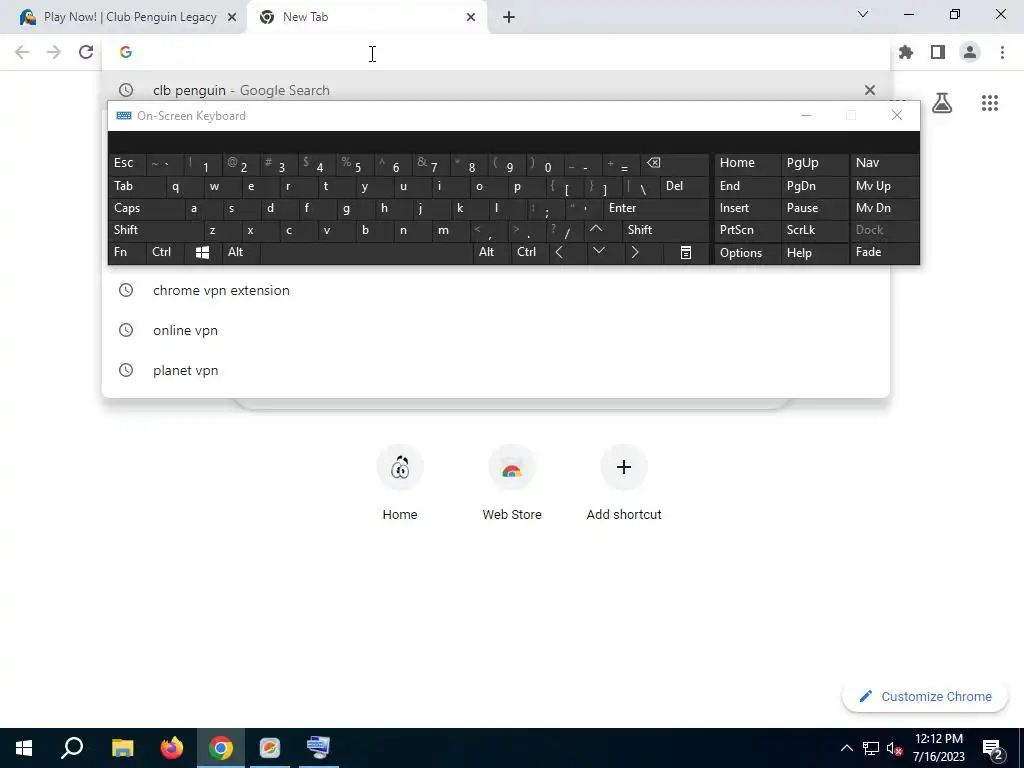Open the Home shortcut tile

(x=400, y=483)
